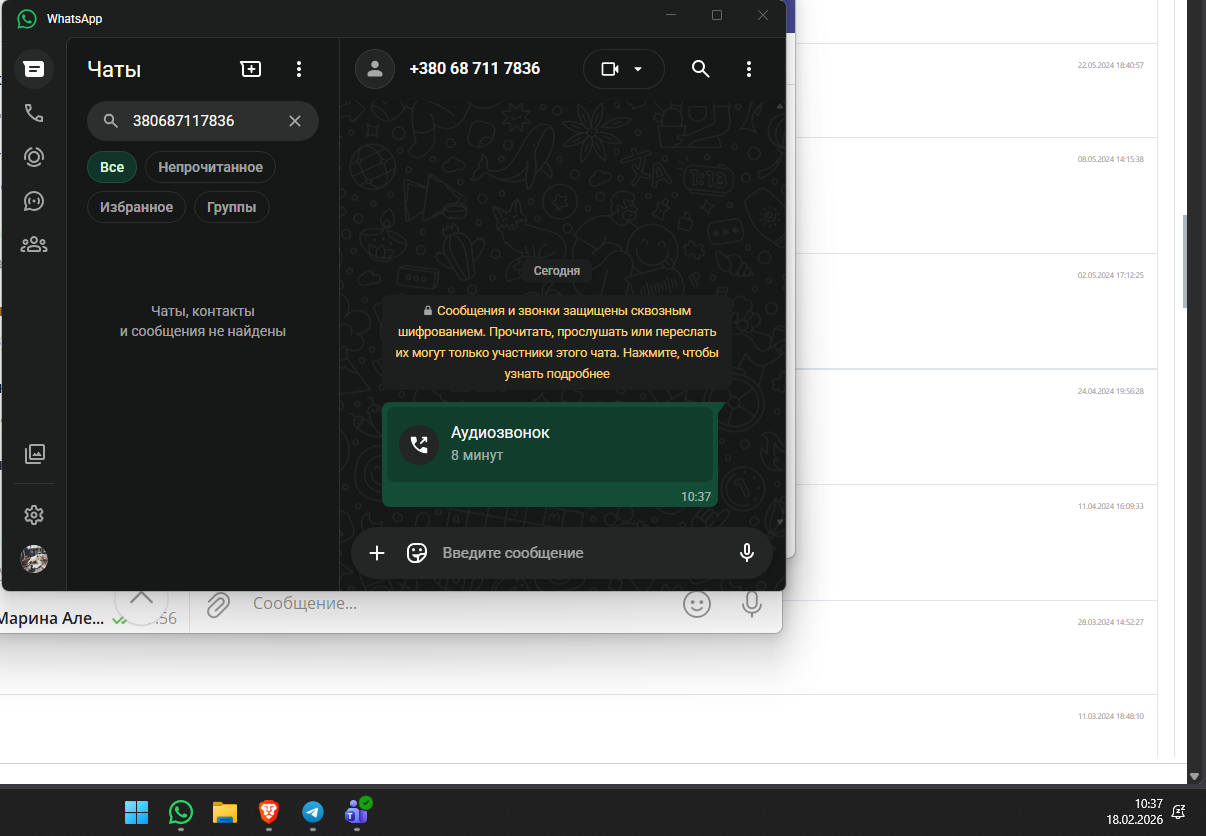Viewport: 1206px width, 836px height.
Task: Click the Сегодня date label
Action: 557,271
